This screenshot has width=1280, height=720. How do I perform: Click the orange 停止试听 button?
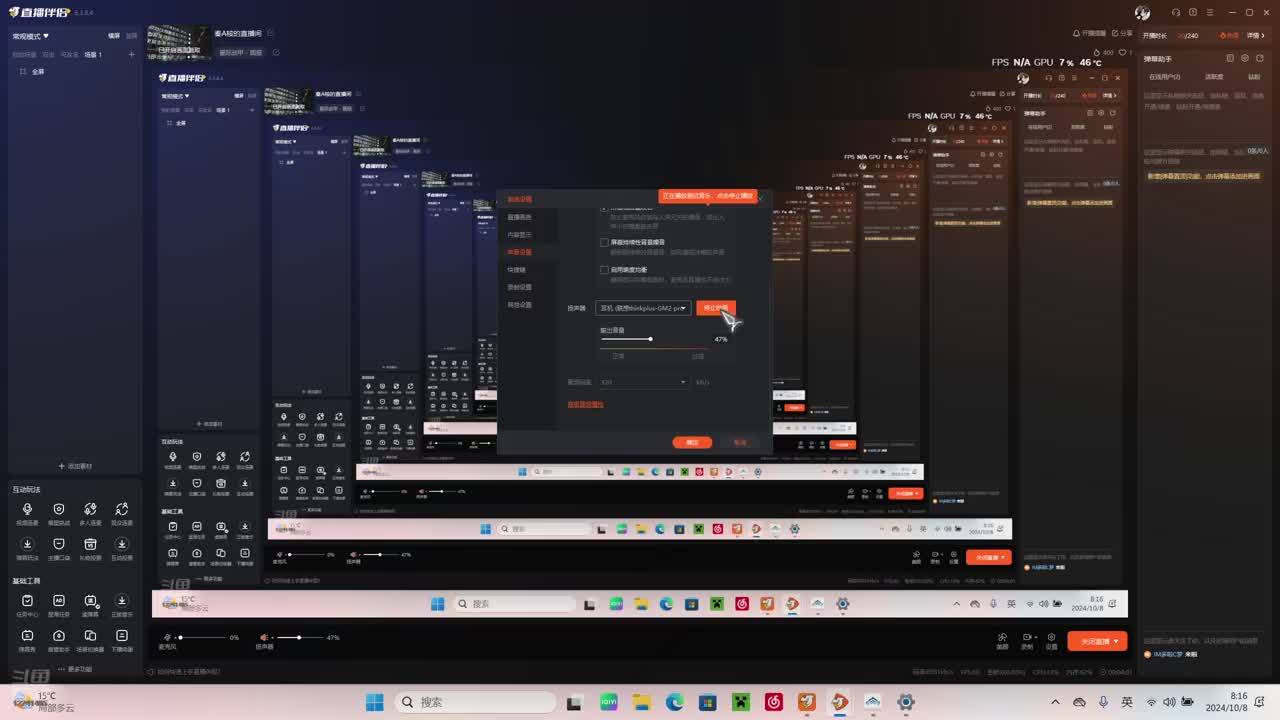715,308
